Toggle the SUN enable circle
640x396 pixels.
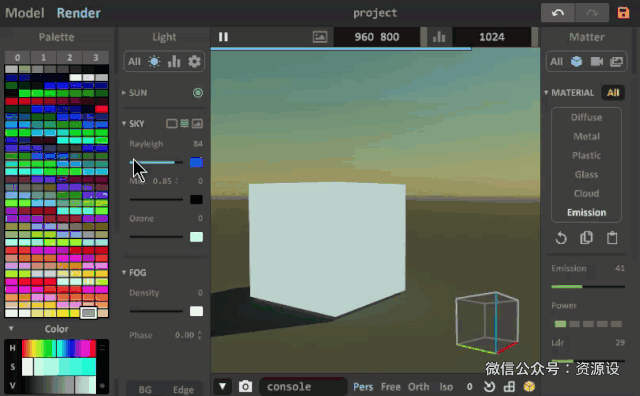(198, 93)
